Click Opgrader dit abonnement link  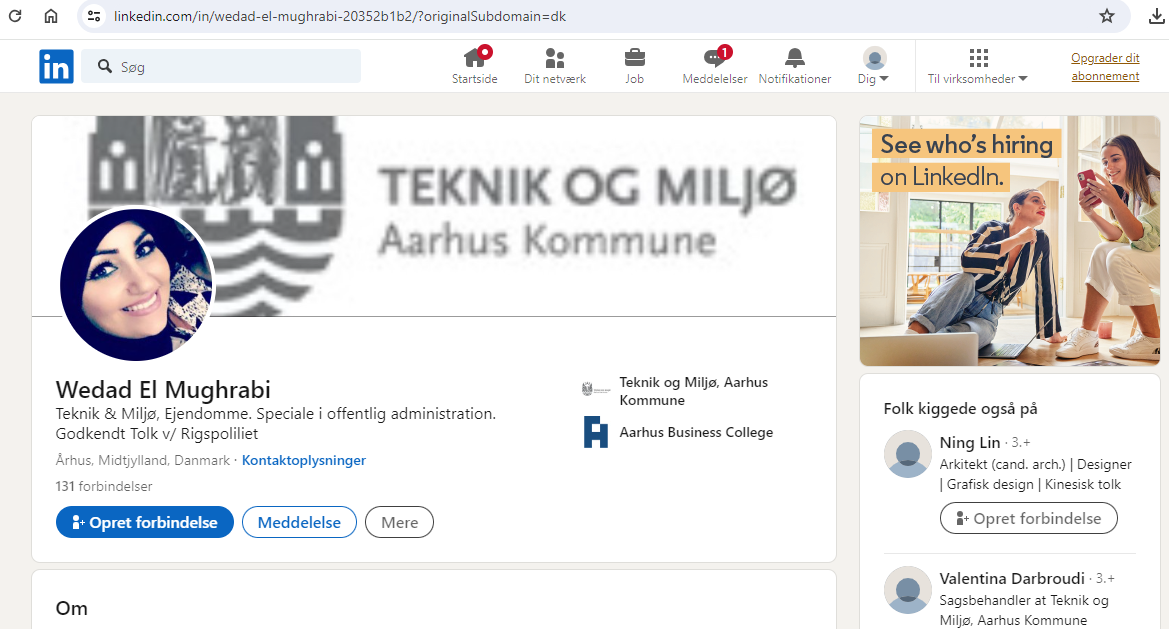1105,66
